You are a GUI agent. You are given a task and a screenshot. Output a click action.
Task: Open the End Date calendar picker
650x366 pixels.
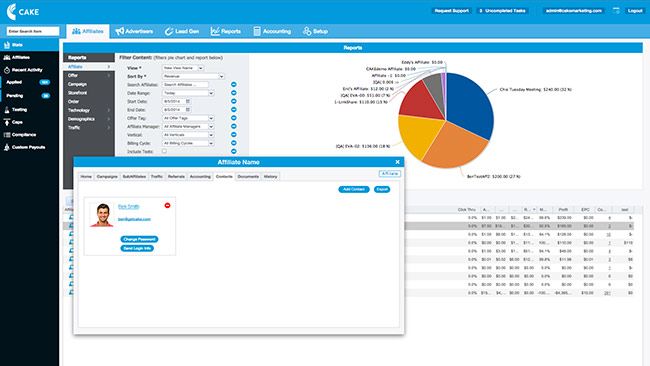pyautogui.click(x=188, y=110)
